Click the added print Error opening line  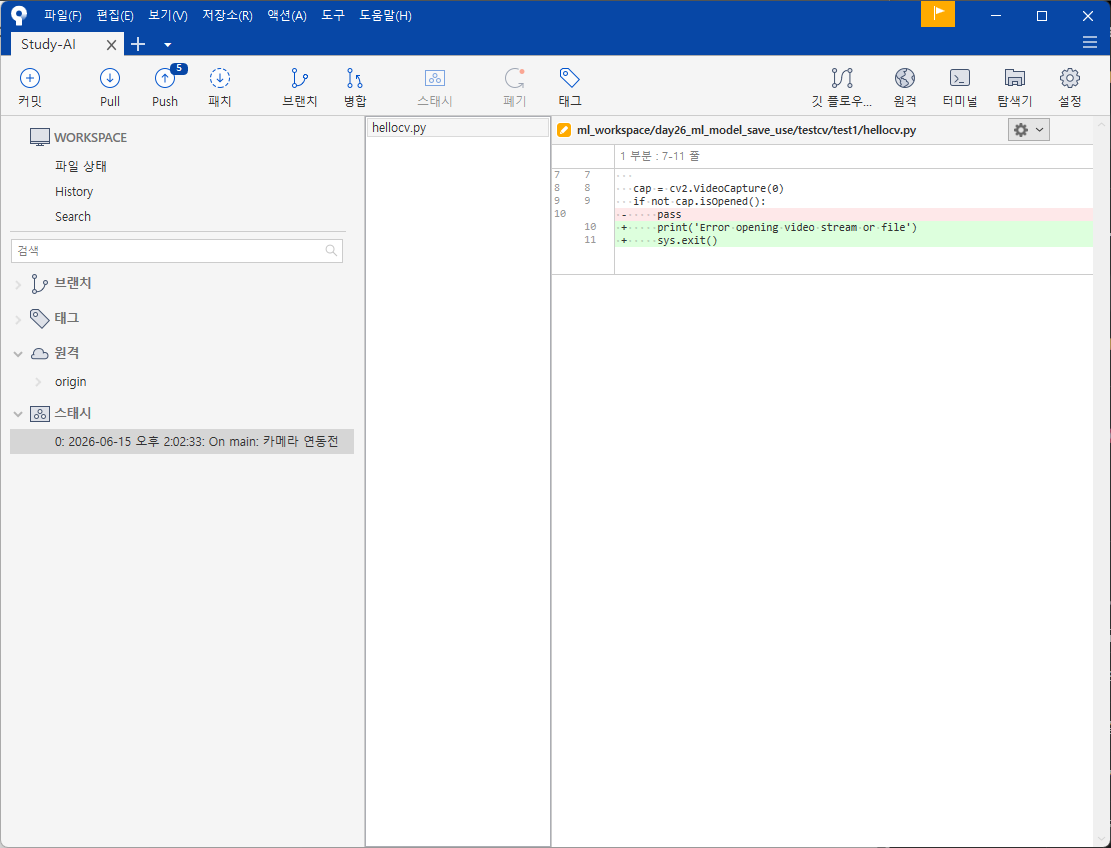[x=853, y=227]
